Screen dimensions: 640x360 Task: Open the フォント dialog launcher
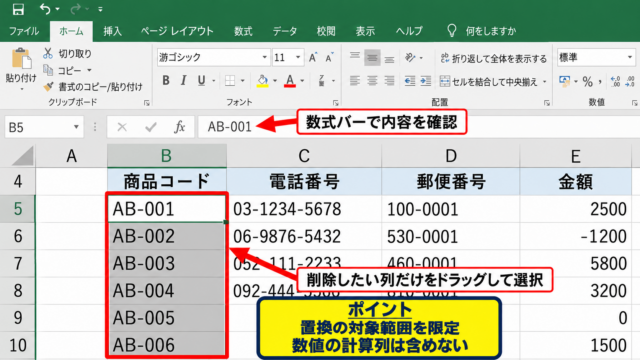point(336,103)
